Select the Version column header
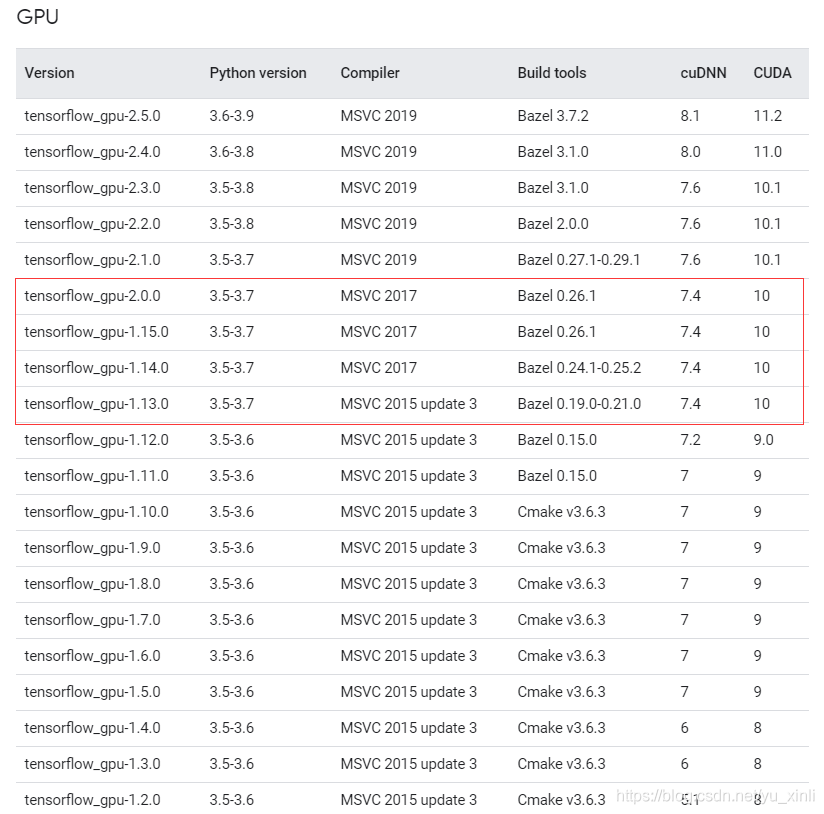Screen dimensions: 824x814 pos(49,73)
